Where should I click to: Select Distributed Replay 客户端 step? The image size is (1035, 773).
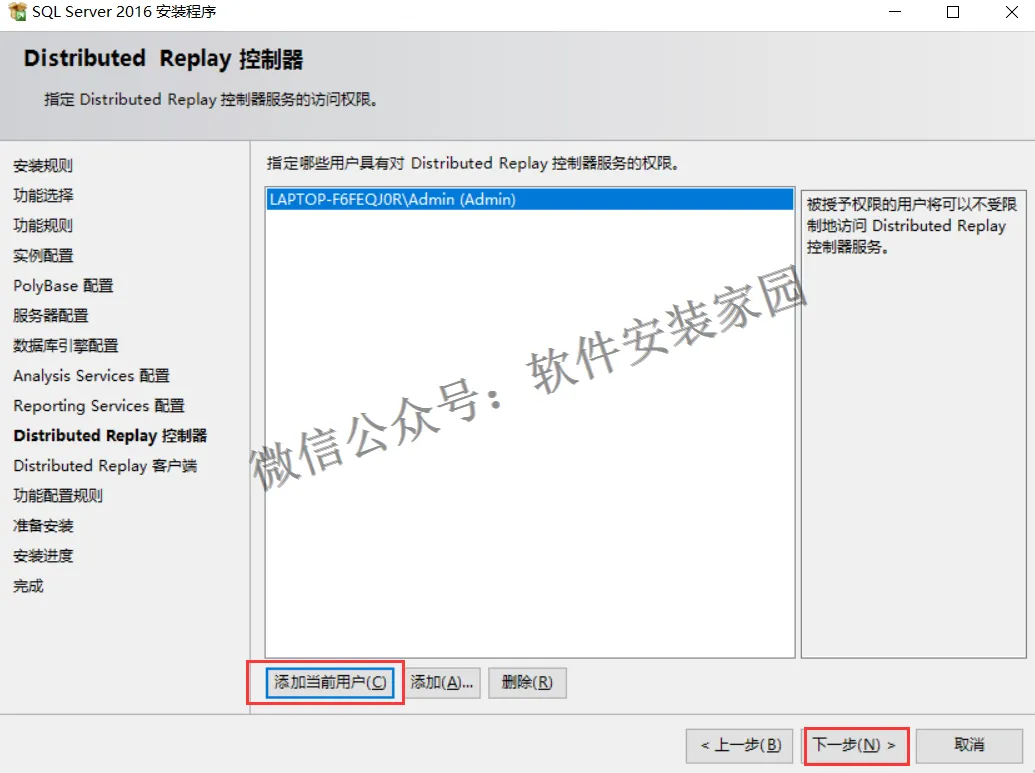pyautogui.click(x=105, y=466)
